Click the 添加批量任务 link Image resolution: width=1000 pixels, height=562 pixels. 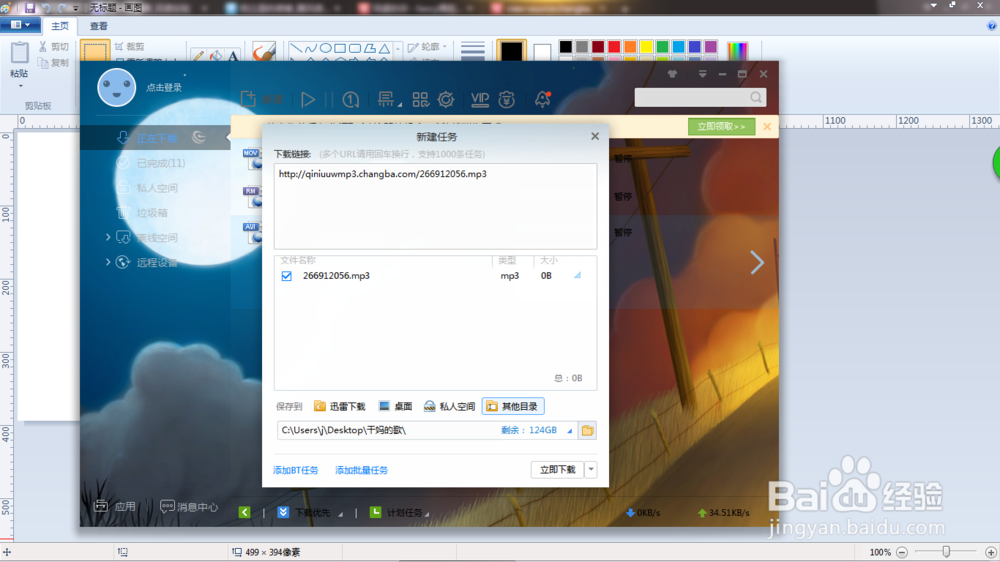tap(361, 470)
